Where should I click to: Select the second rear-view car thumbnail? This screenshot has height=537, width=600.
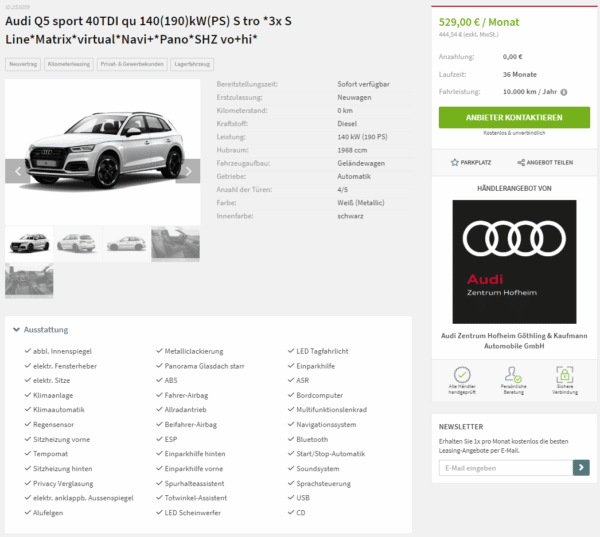[78, 244]
